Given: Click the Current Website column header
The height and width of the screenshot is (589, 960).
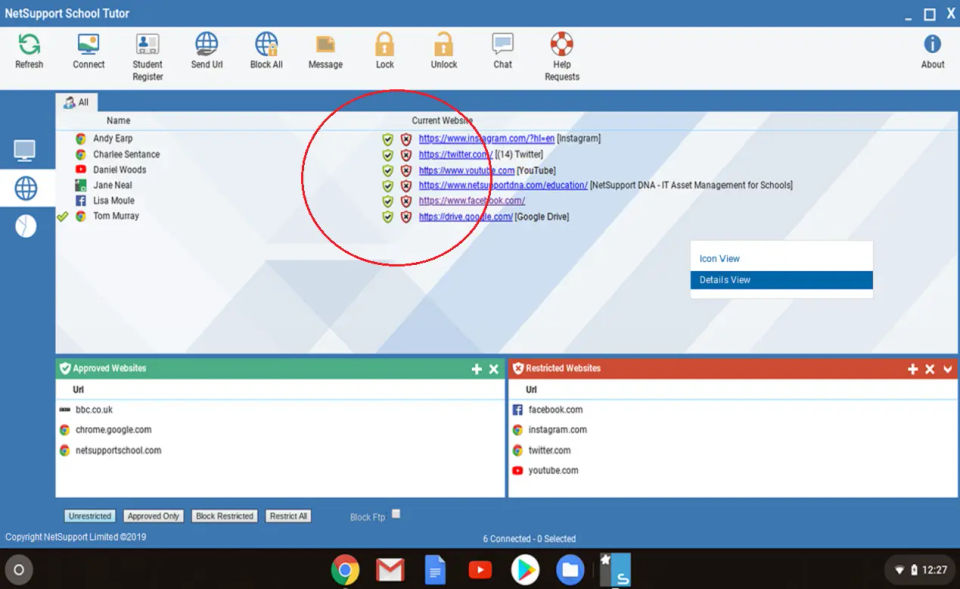Looking at the screenshot, I should pyautogui.click(x=441, y=121).
